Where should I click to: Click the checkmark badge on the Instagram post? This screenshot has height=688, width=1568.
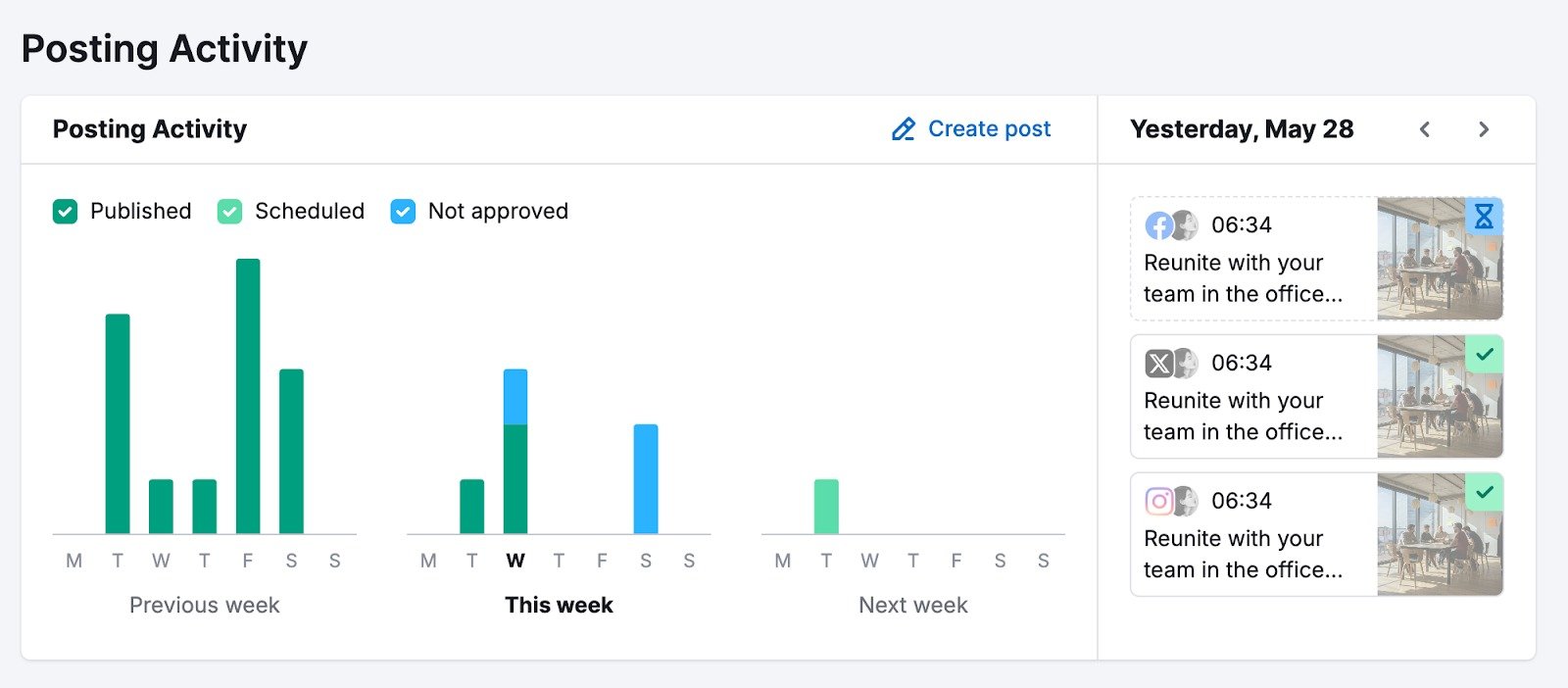click(1486, 494)
